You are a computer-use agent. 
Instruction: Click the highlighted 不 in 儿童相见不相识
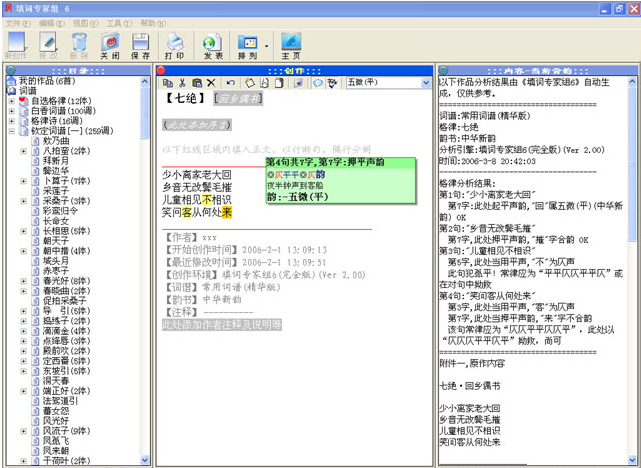207,200
